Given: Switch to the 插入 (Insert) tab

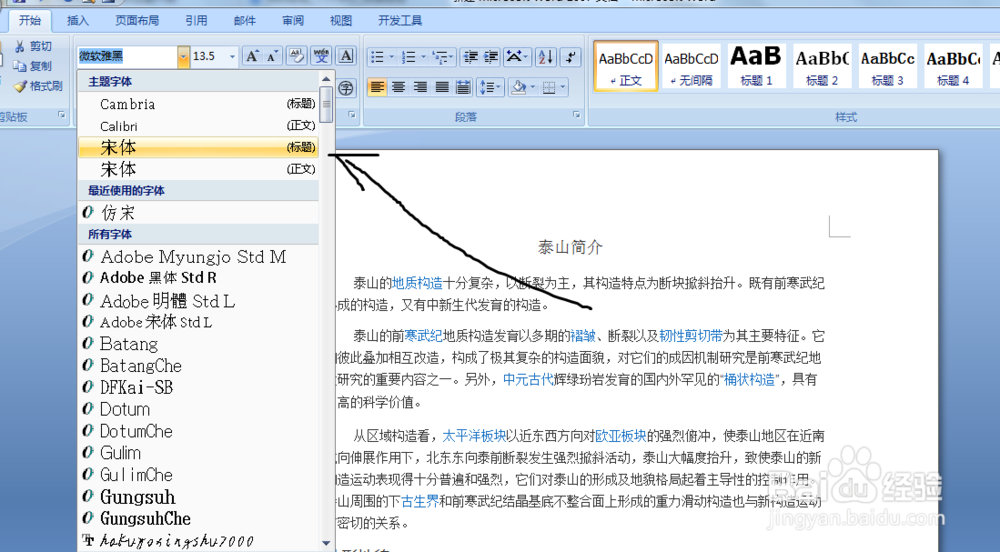Looking at the screenshot, I should [x=78, y=20].
